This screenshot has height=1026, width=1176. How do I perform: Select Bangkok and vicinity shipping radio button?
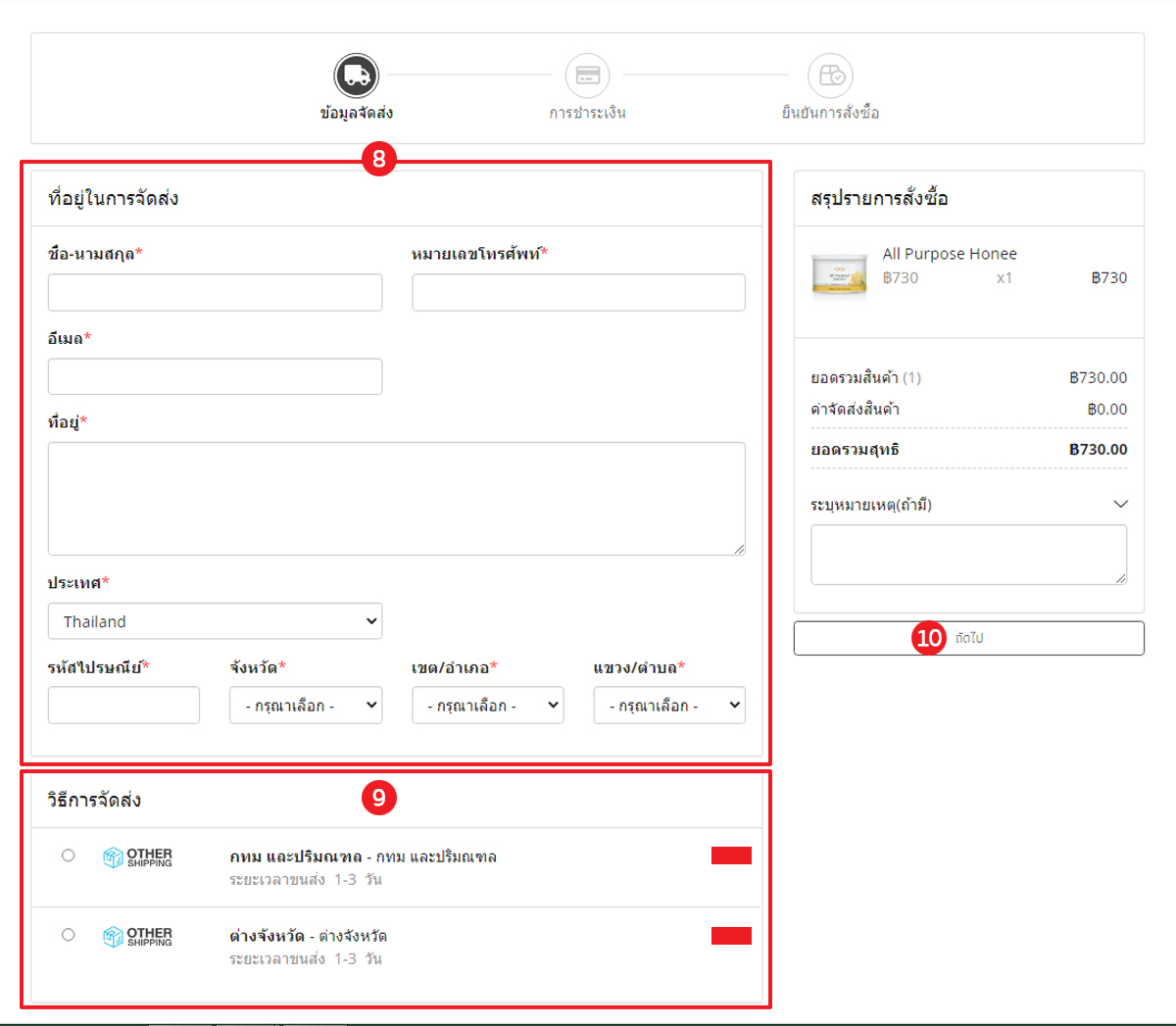69,855
